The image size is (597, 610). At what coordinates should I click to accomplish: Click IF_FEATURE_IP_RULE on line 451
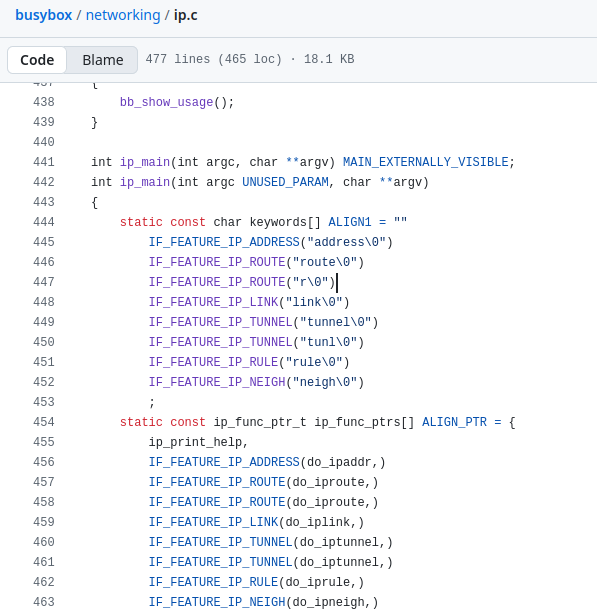coord(214,362)
